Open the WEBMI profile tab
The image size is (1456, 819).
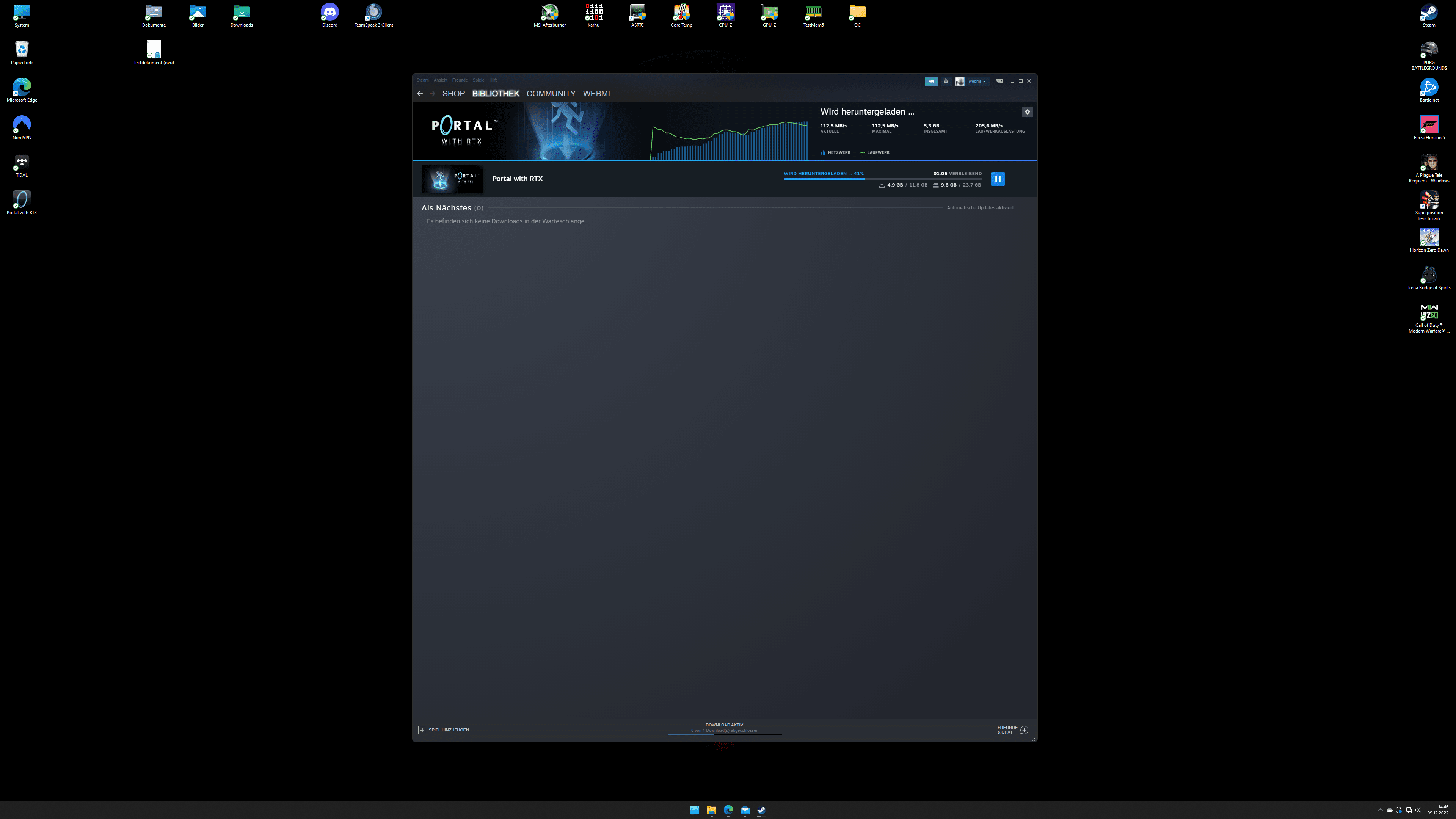[596, 94]
